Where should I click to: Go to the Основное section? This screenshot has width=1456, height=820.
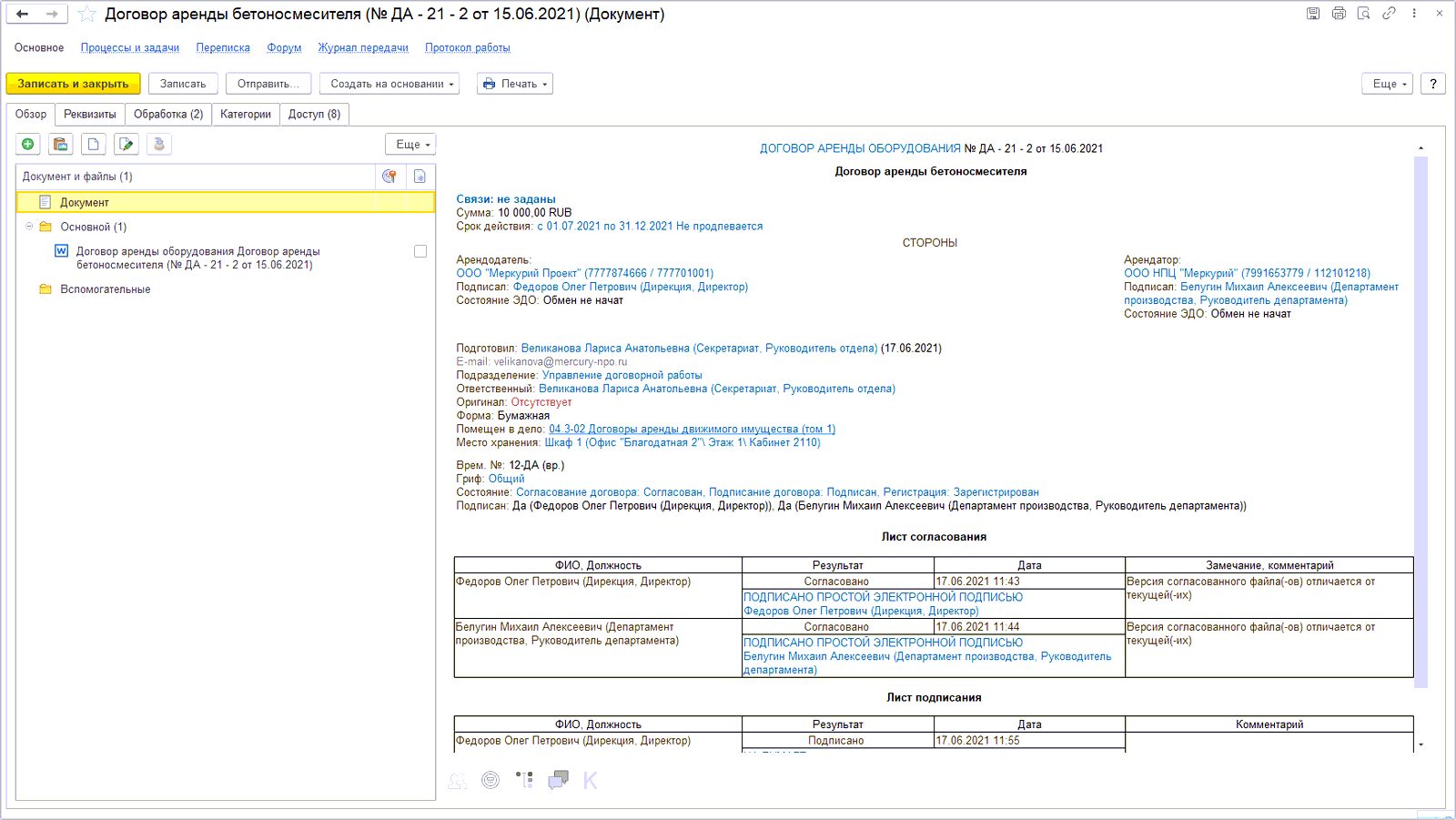tap(39, 47)
